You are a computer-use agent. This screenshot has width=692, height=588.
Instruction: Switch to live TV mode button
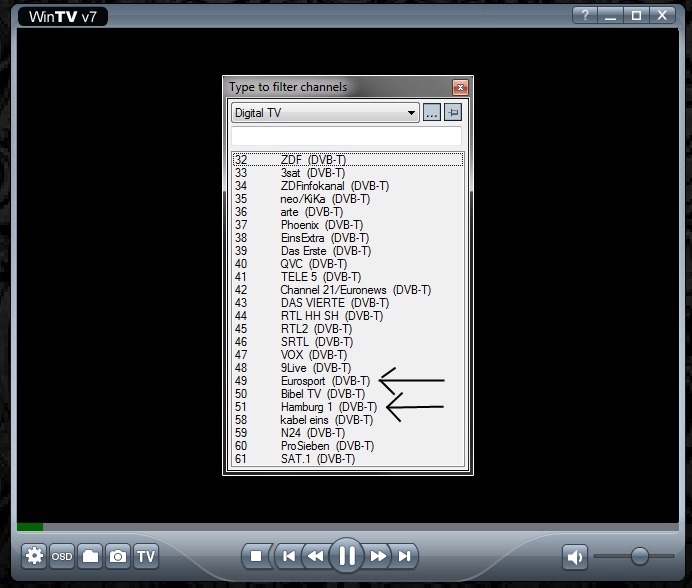(146, 556)
